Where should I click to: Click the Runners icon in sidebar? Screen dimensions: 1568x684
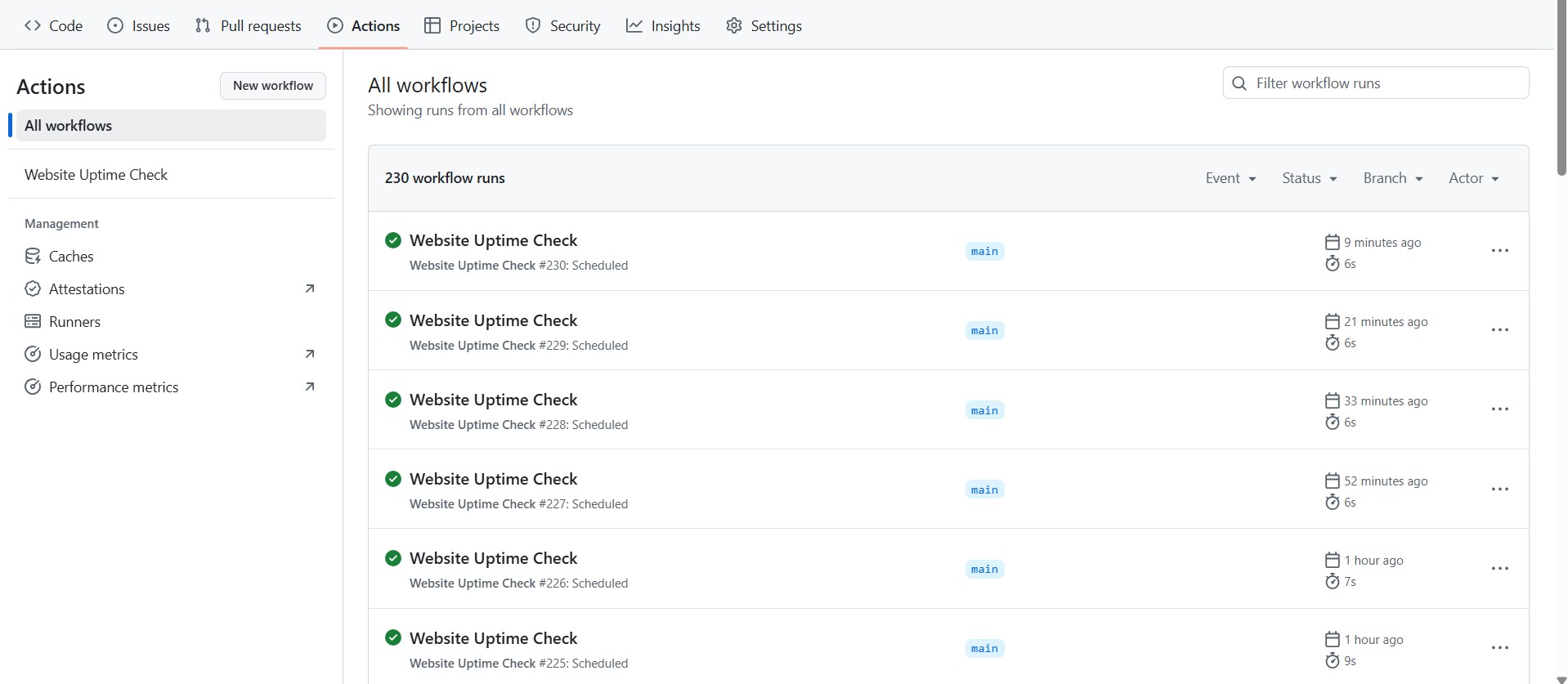click(x=33, y=322)
